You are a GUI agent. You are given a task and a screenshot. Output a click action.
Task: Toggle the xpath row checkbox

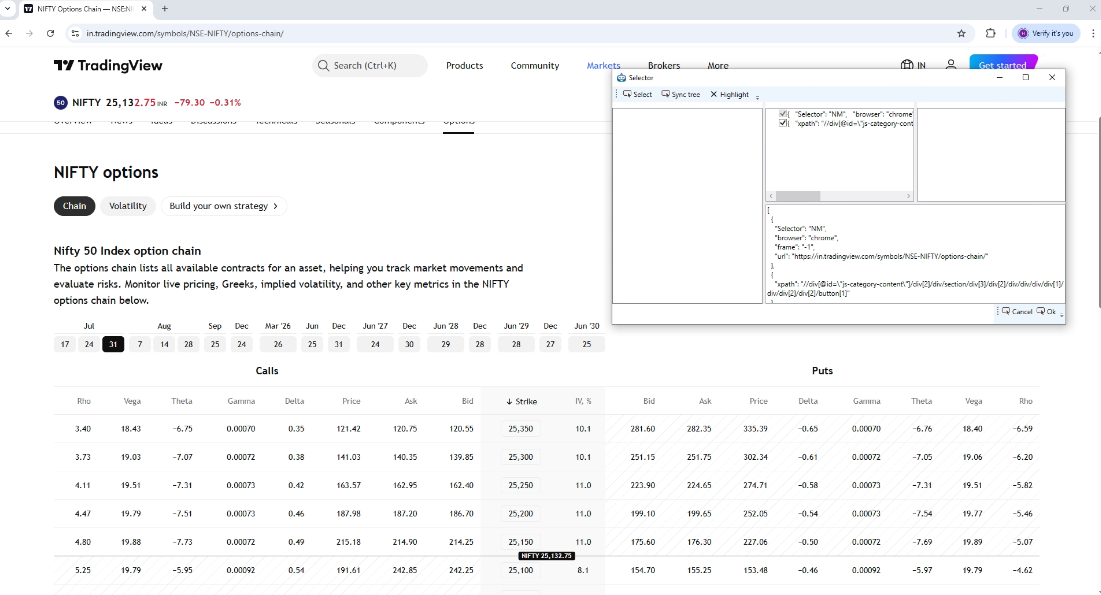point(783,123)
